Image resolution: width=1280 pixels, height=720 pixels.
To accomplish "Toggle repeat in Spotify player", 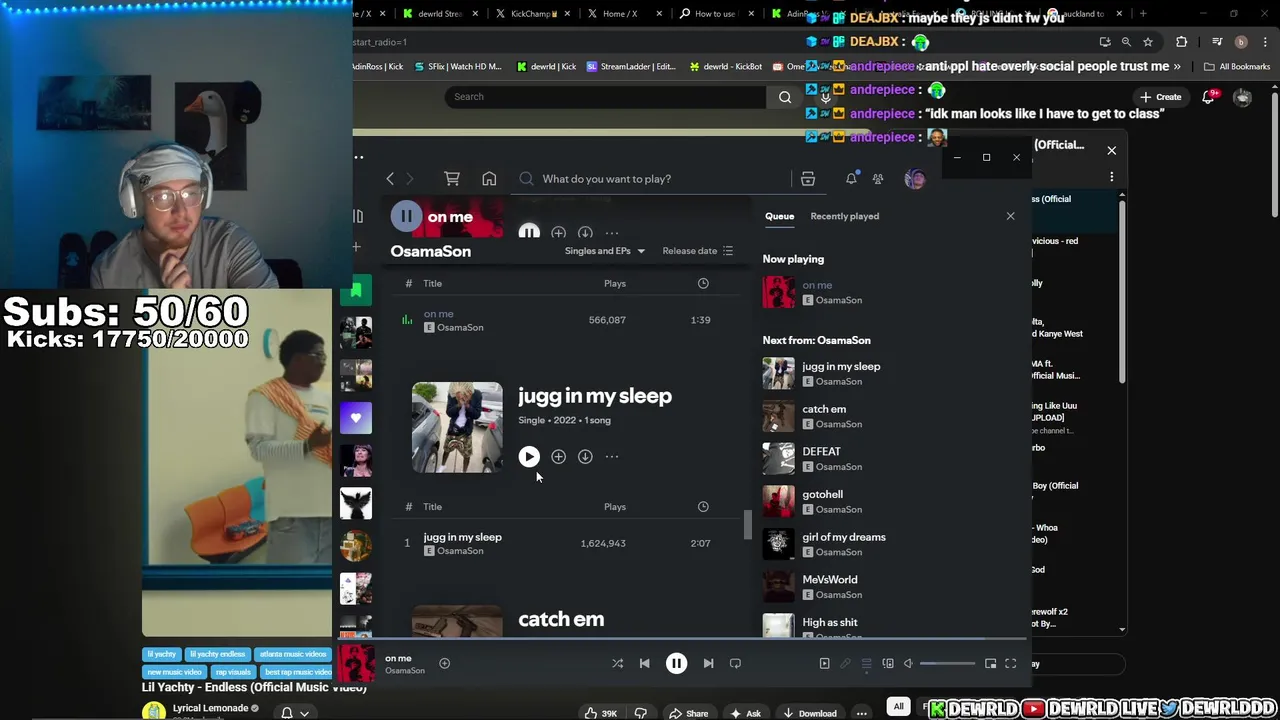I will (735, 663).
